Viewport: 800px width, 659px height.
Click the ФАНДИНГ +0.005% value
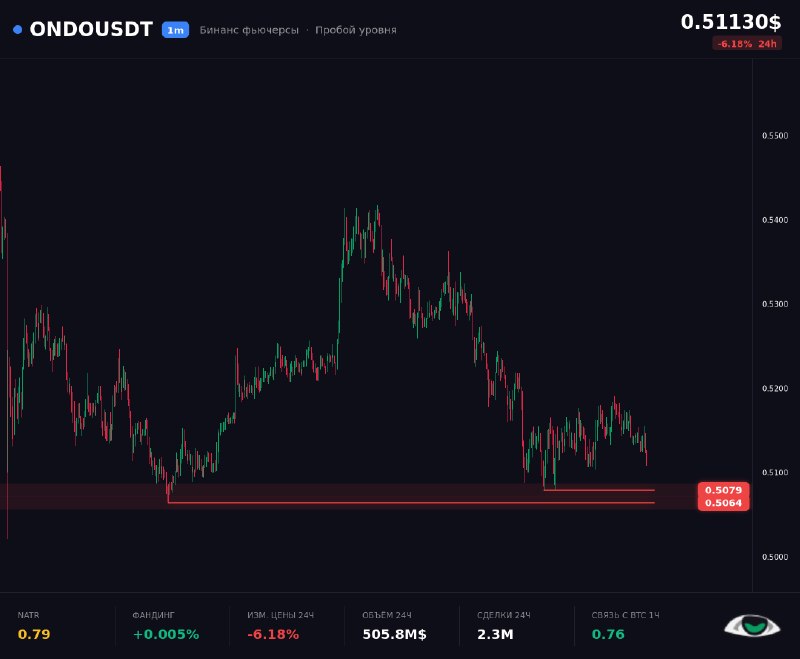pos(166,634)
